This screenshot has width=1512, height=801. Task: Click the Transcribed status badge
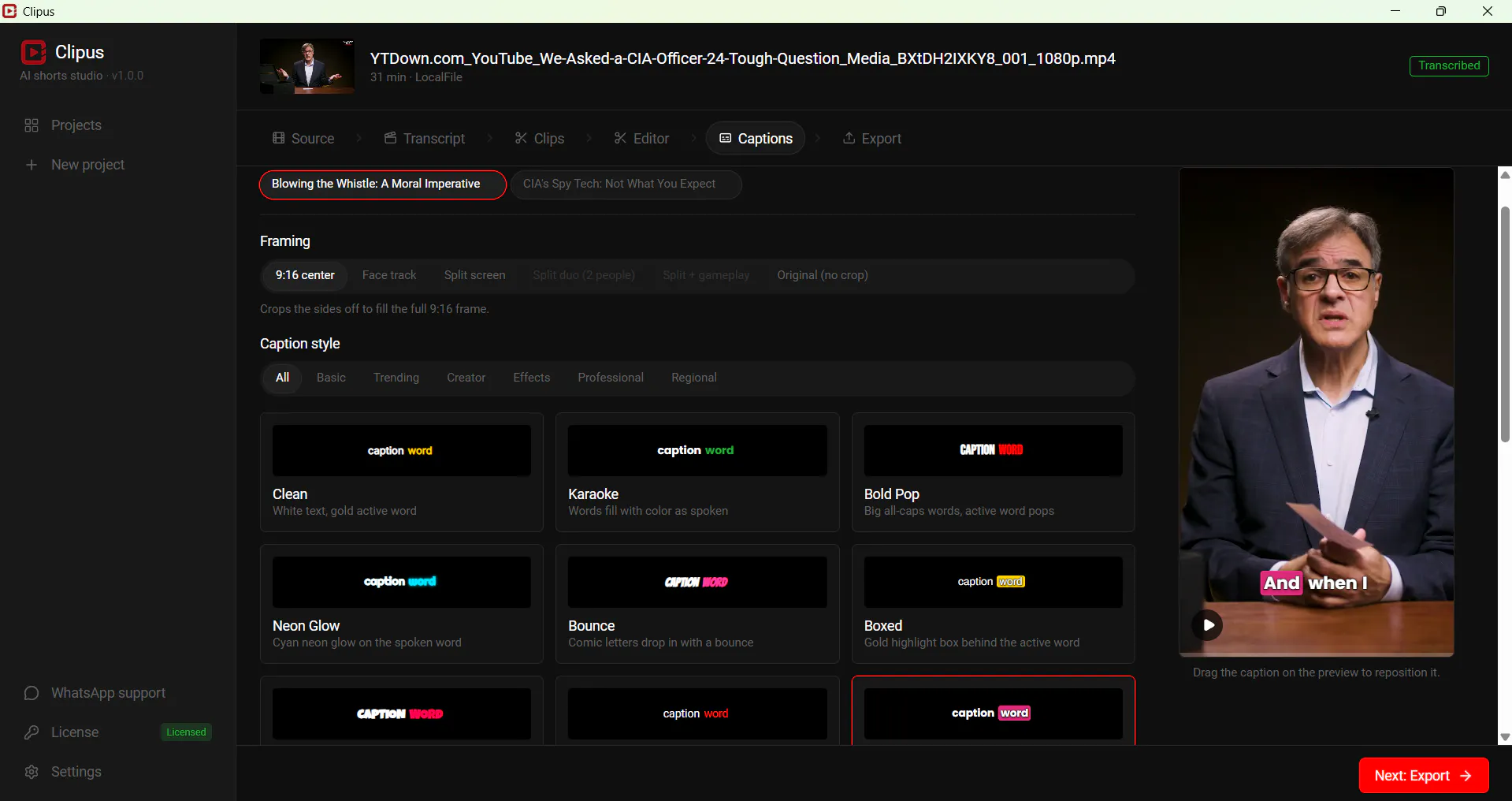coord(1449,65)
